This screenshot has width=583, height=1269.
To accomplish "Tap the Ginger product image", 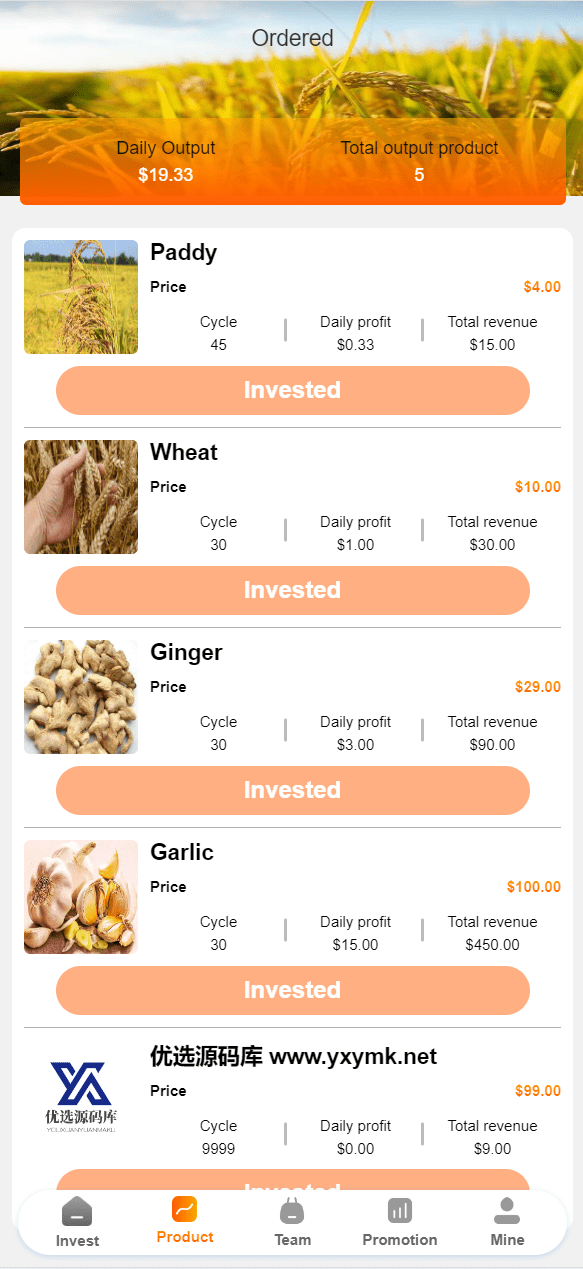I will [x=81, y=697].
